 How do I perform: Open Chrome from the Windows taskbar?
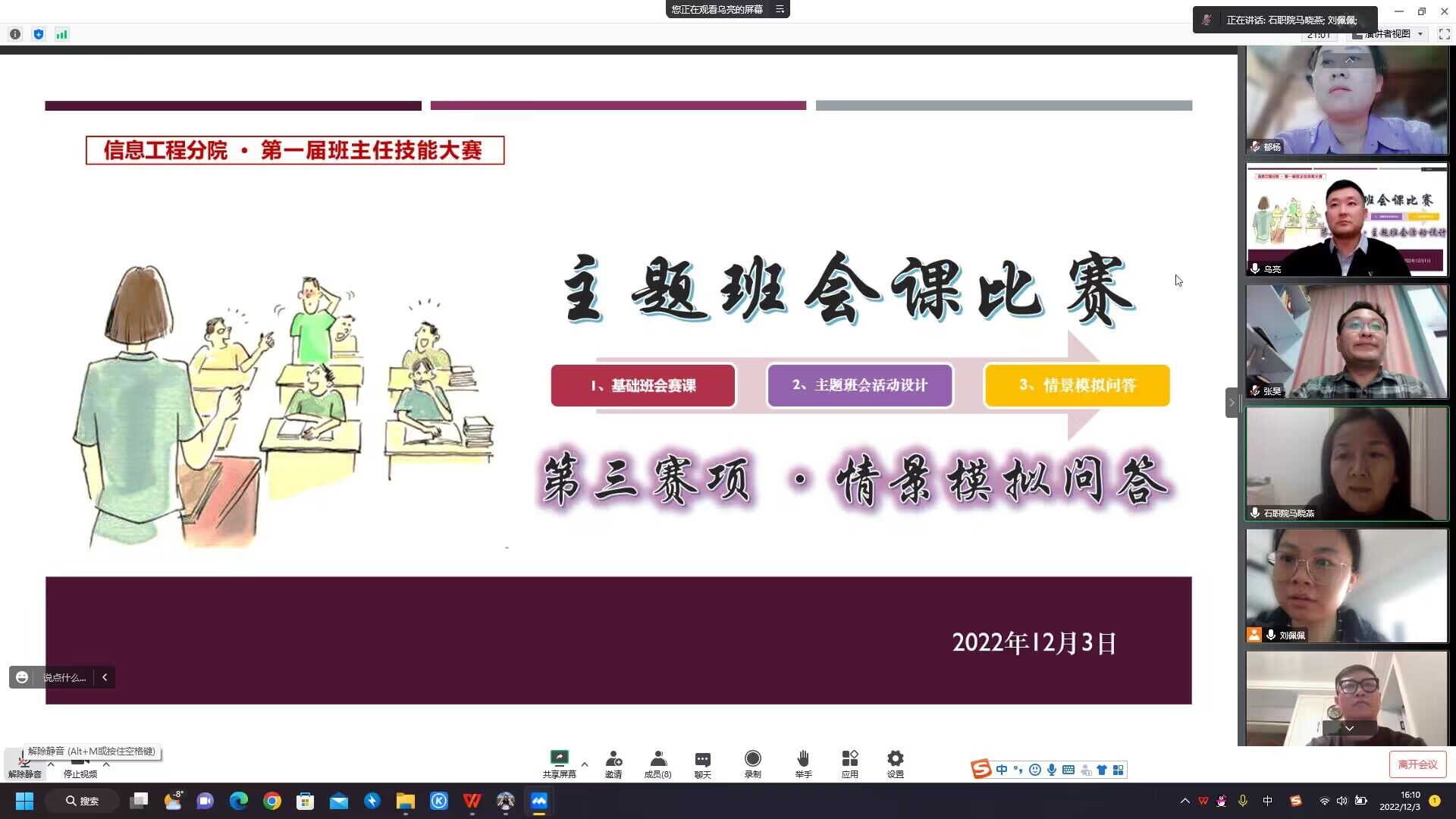click(x=272, y=801)
